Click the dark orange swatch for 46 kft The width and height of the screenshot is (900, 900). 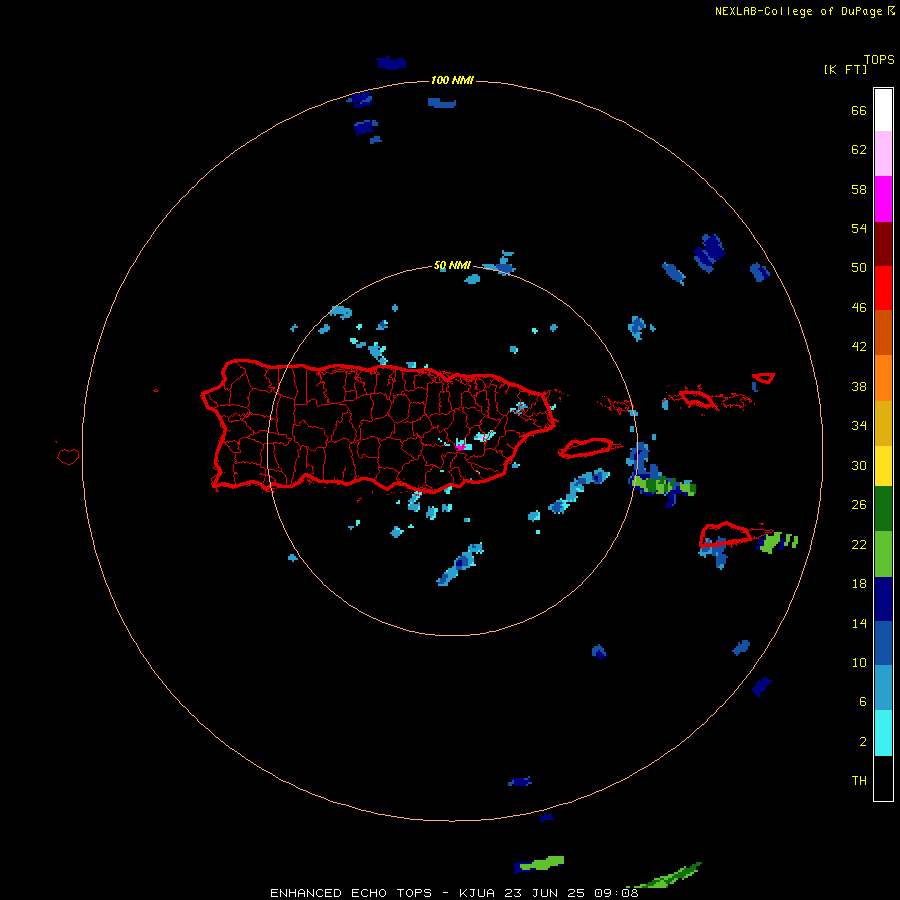coord(883,332)
